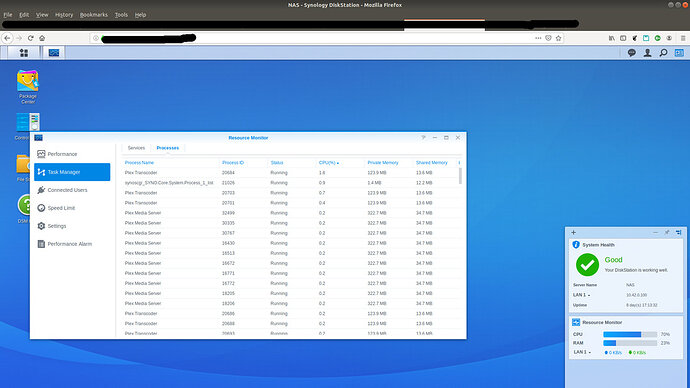The height and width of the screenshot is (388, 690).
Task: Select the synoscgi_SYNO.Core.System.Process row
Action: [x=290, y=183]
